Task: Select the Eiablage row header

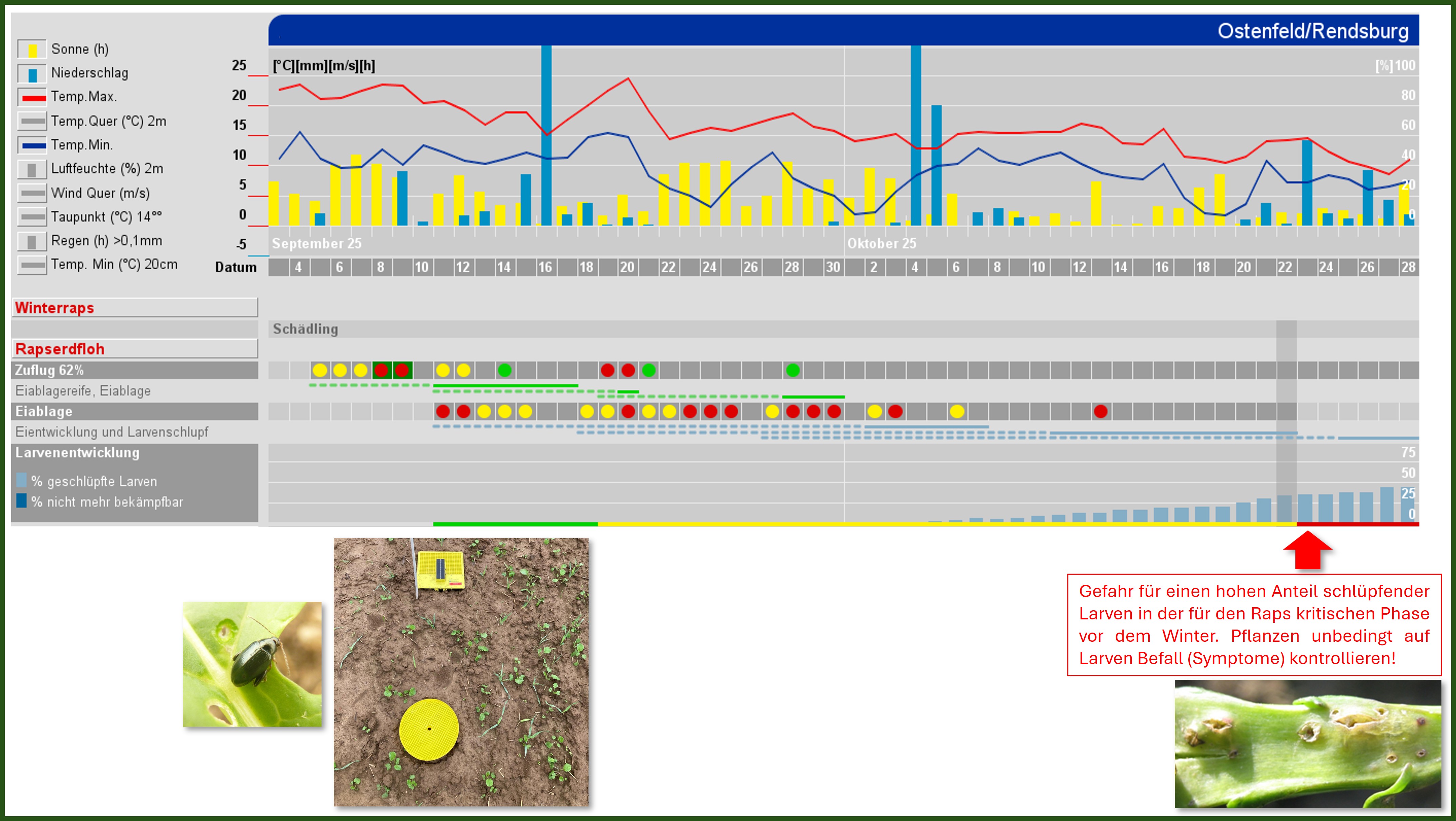Action: pyautogui.click(x=135, y=411)
